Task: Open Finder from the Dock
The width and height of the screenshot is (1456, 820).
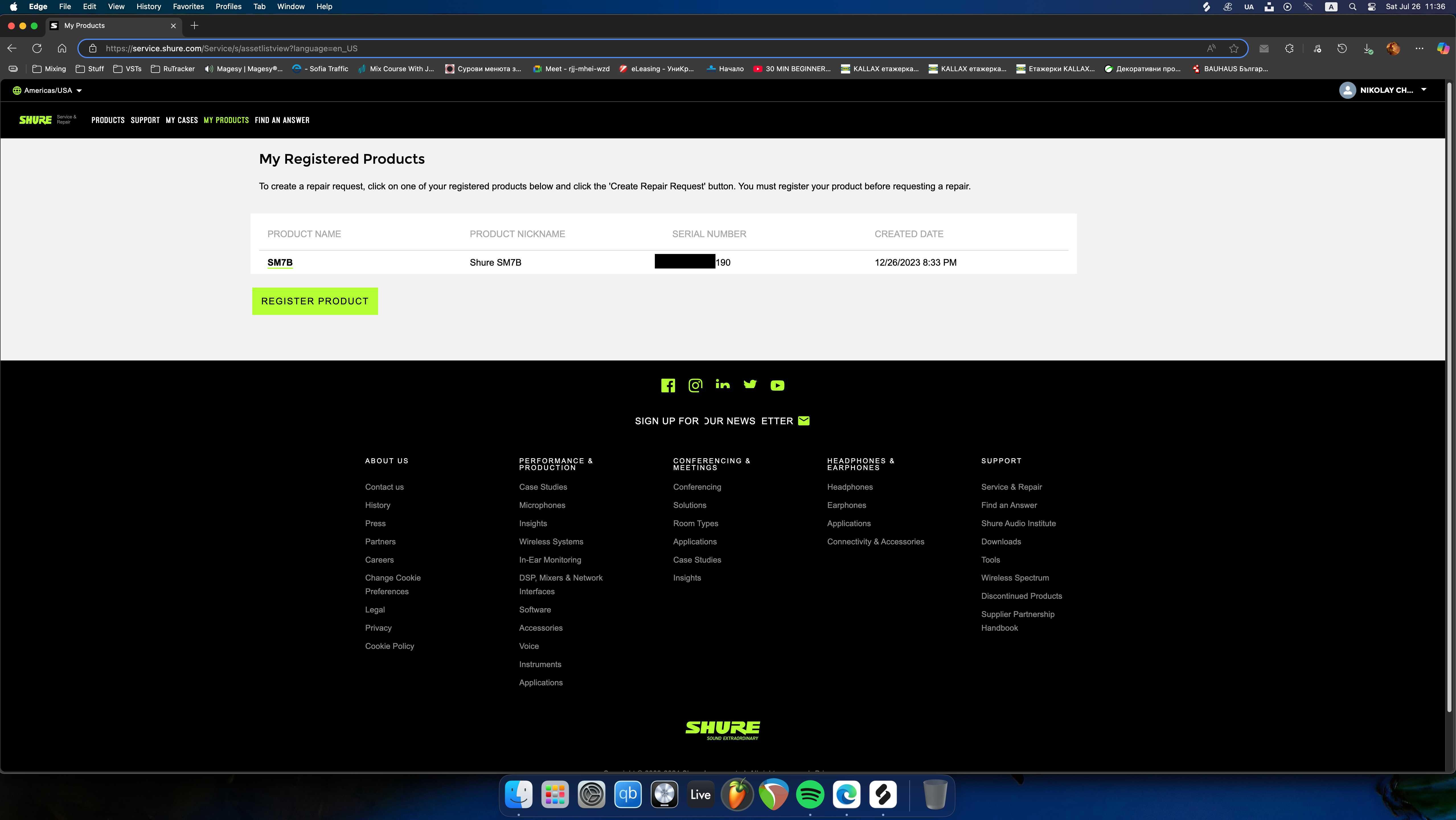Action: click(x=518, y=794)
